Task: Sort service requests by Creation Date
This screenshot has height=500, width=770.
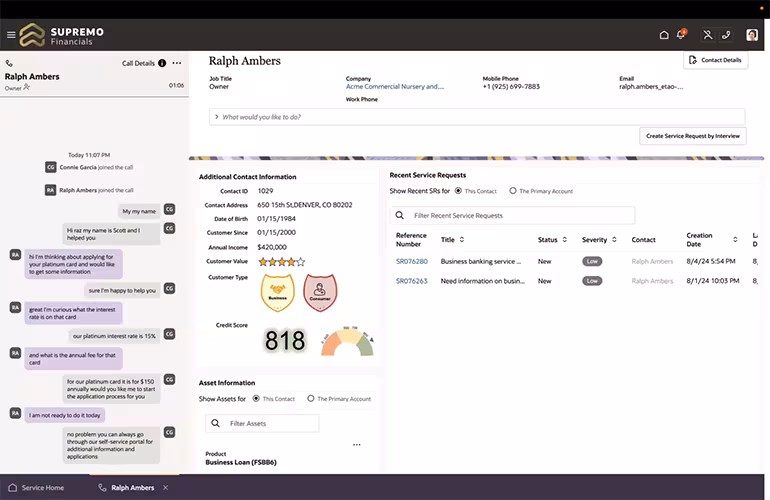Action: pyautogui.click(x=735, y=240)
